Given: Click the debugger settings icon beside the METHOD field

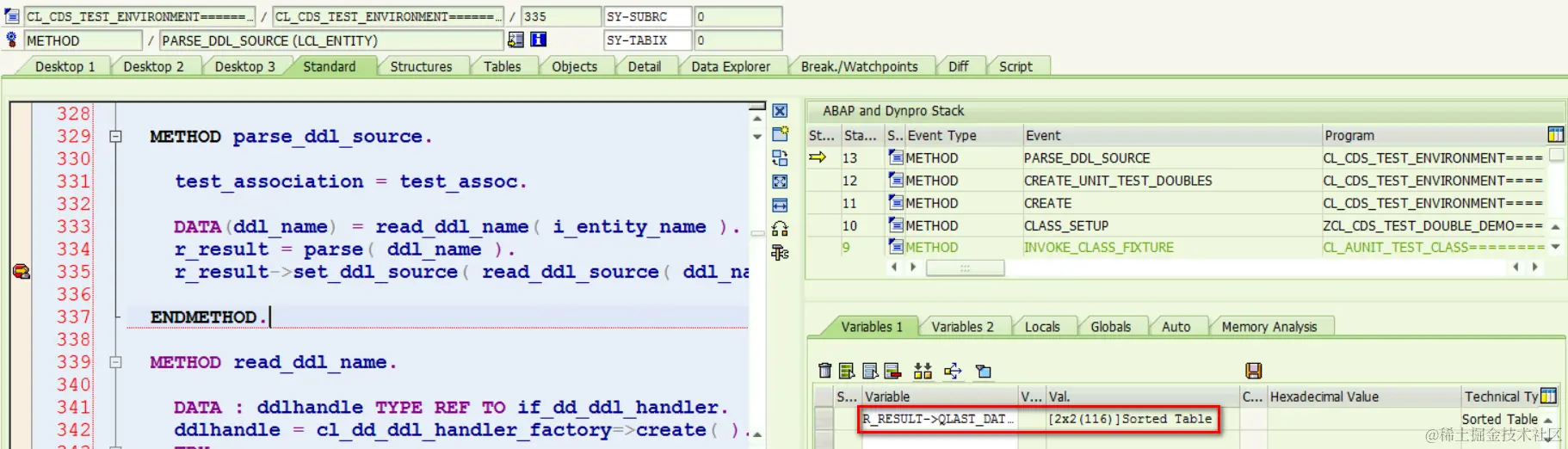Looking at the screenshot, I should point(12,40).
